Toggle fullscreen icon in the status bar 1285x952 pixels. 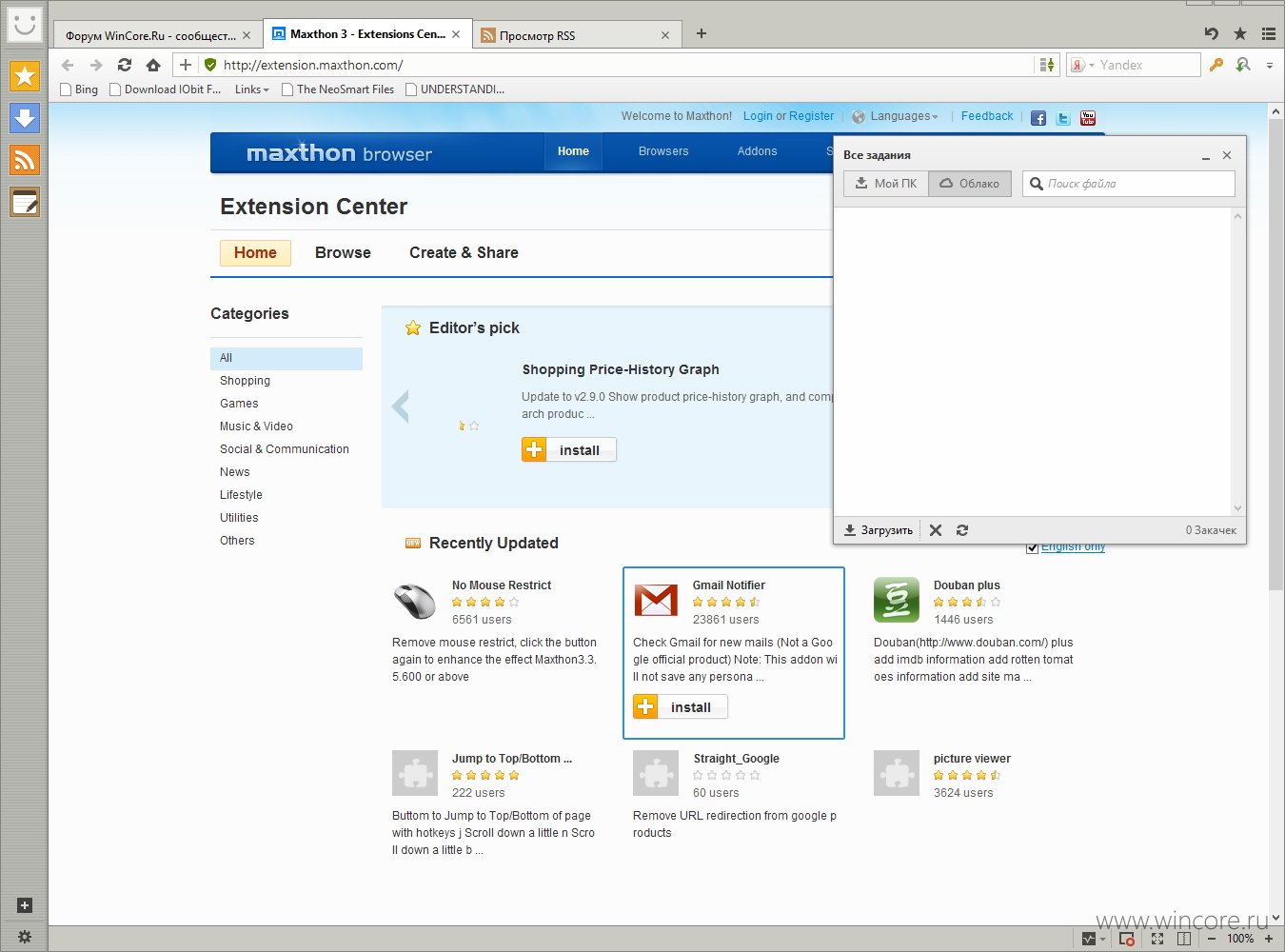[x=1157, y=939]
